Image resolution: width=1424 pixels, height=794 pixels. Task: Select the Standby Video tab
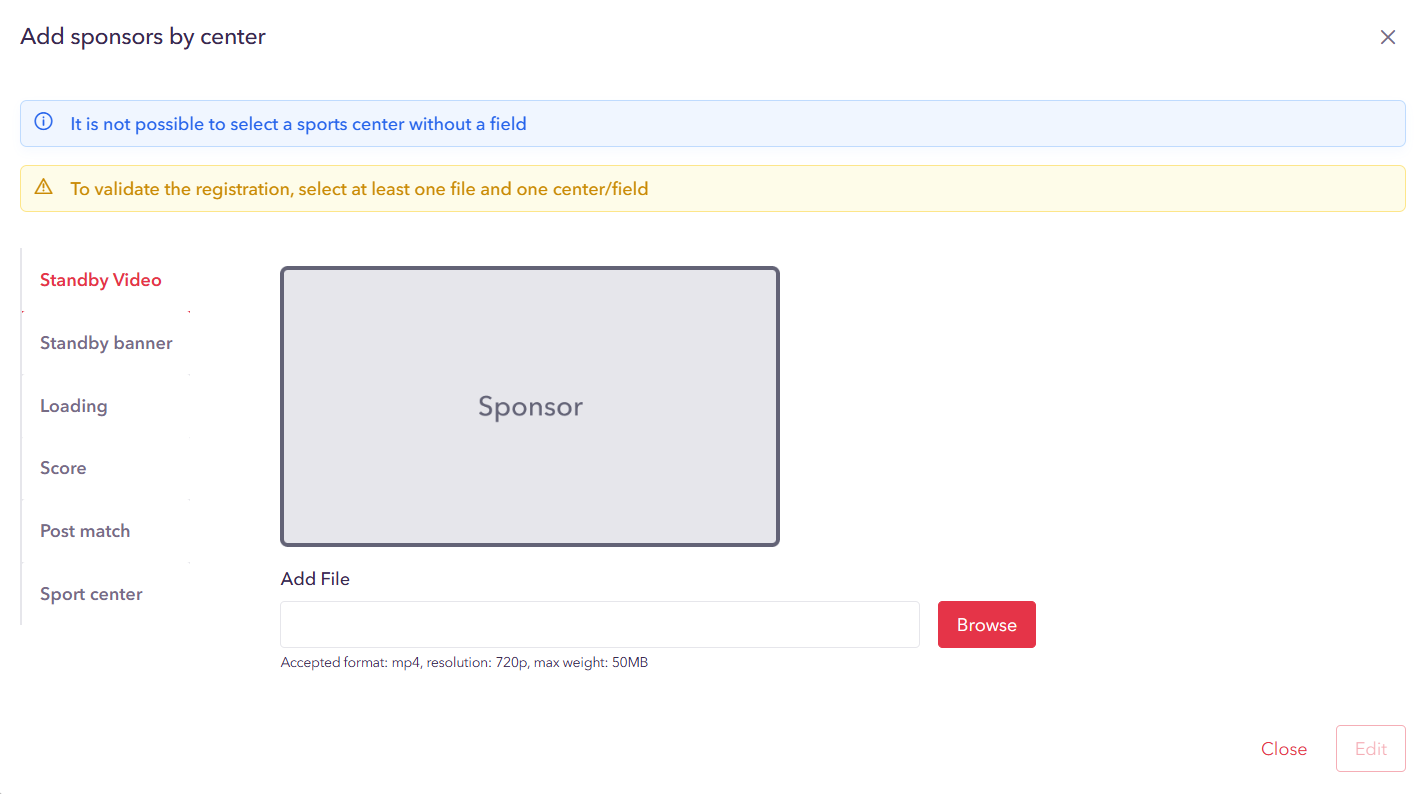(x=101, y=280)
